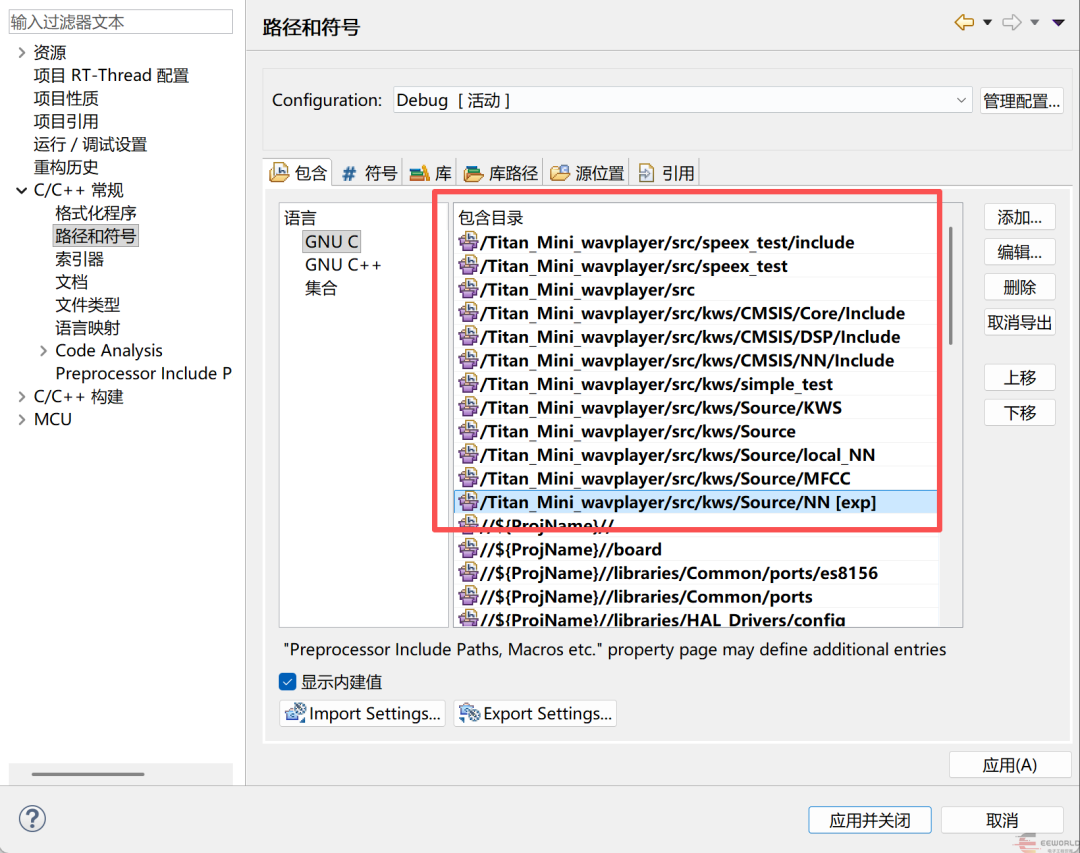
Task: Select GNU C++ in the language list
Action: point(342,265)
